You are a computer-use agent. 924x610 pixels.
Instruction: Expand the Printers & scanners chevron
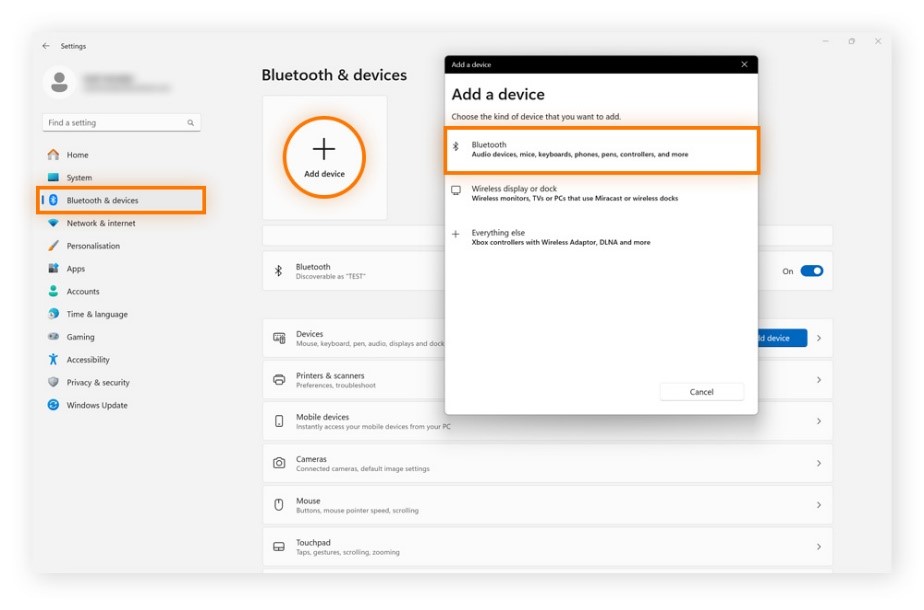(x=819, y=380)
